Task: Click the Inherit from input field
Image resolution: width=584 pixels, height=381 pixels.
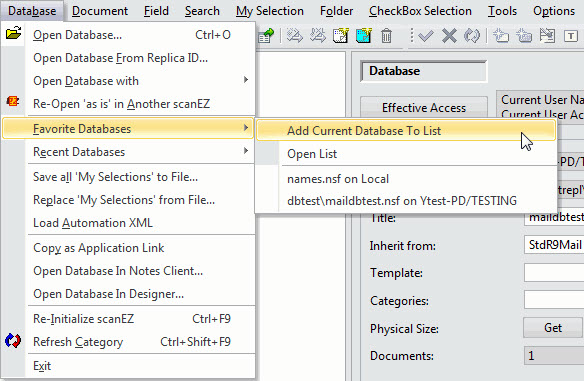Action: [x=554, y=245]
